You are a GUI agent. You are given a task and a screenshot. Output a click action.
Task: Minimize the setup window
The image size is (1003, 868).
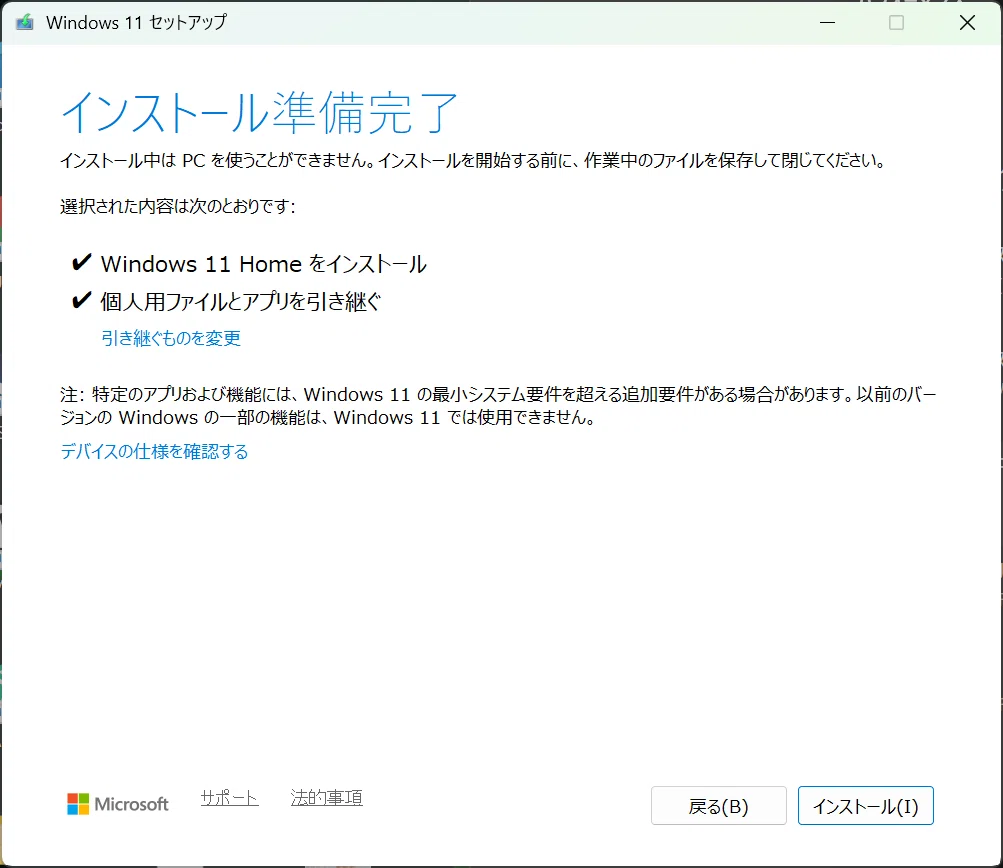828,22
